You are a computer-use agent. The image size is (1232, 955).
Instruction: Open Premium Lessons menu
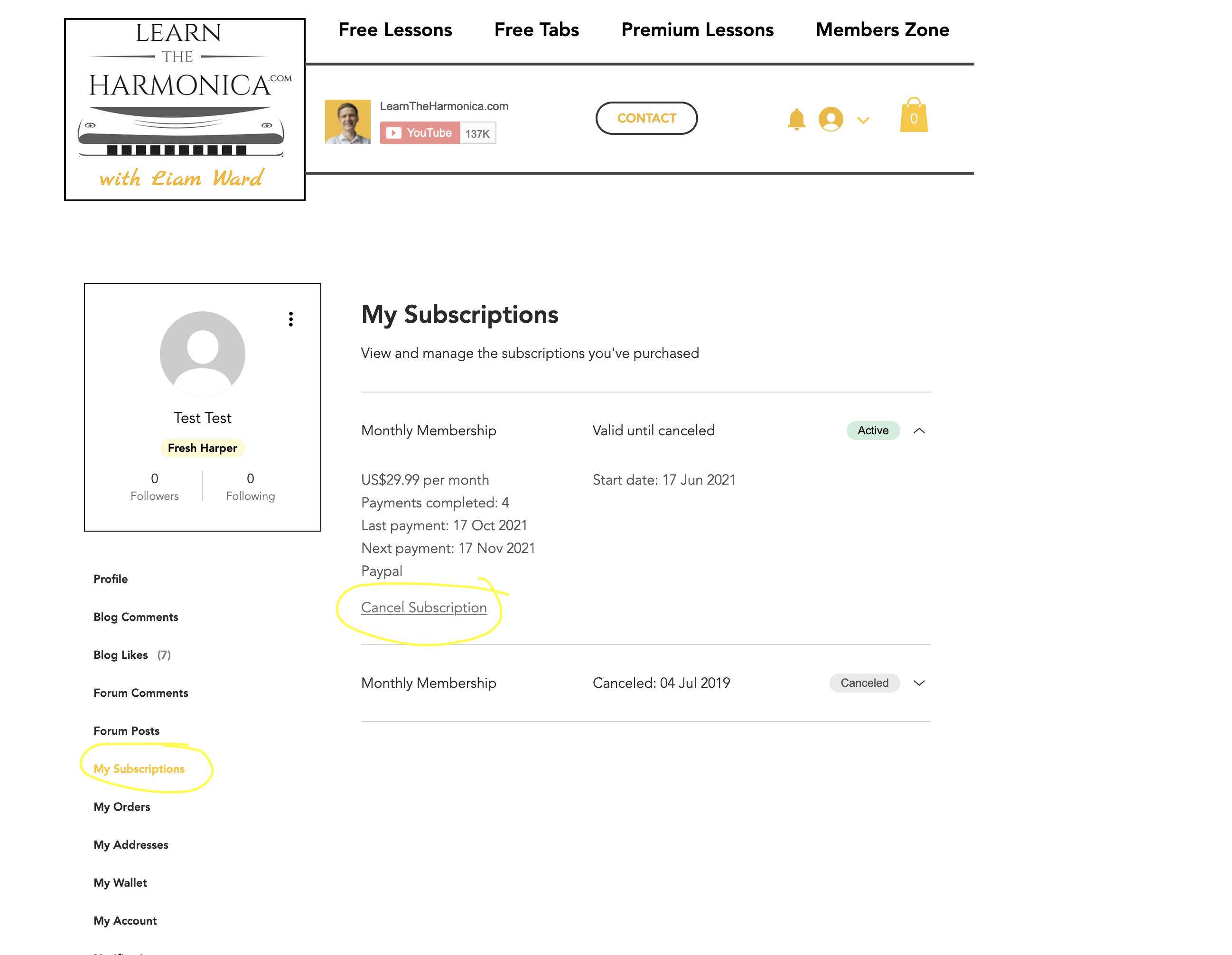click(x=697, y=29)
